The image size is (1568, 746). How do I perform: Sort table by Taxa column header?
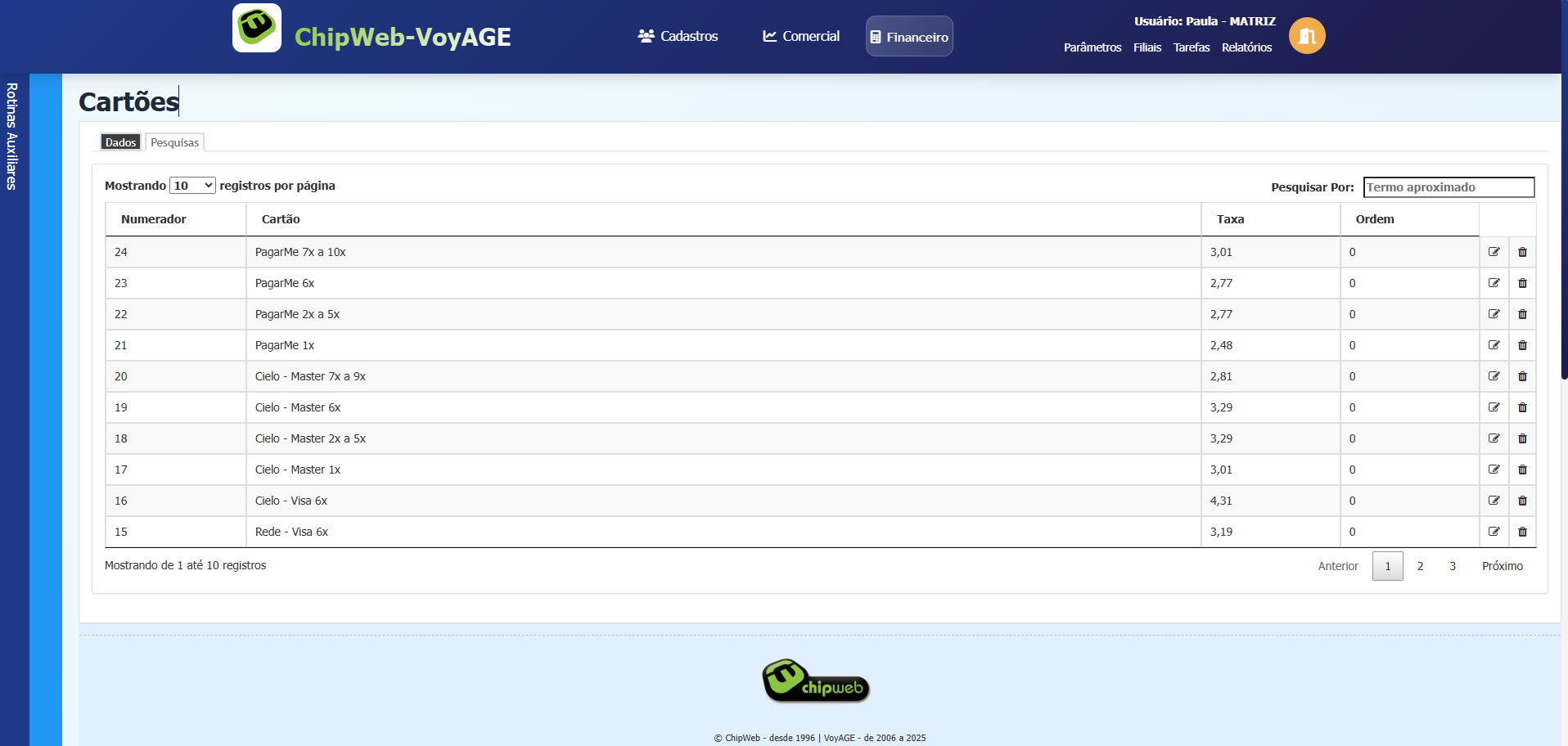tap(1230, 219)
